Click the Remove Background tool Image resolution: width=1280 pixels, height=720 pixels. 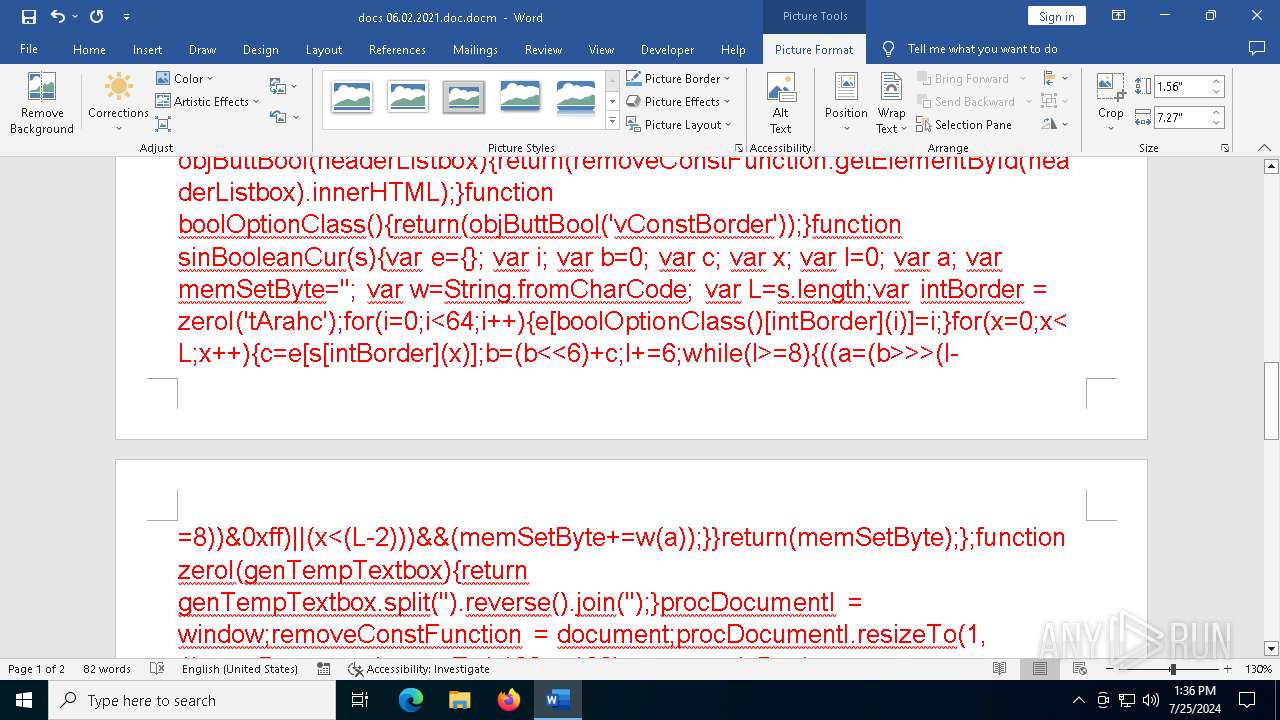(41, 104)
